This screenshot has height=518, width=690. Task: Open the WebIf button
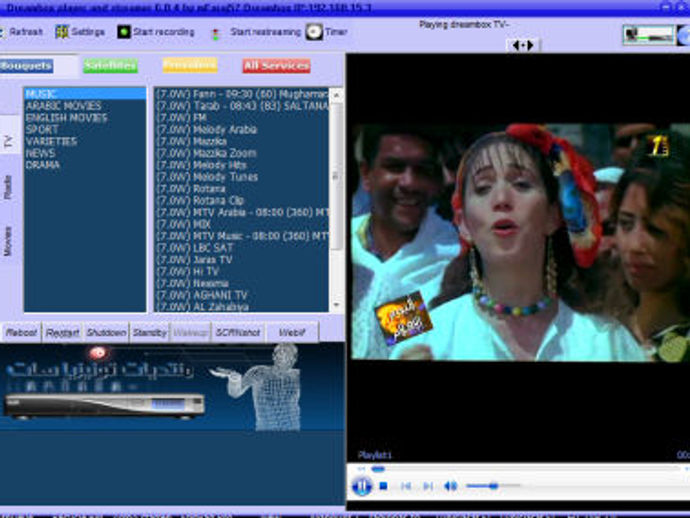coord(292,333)
